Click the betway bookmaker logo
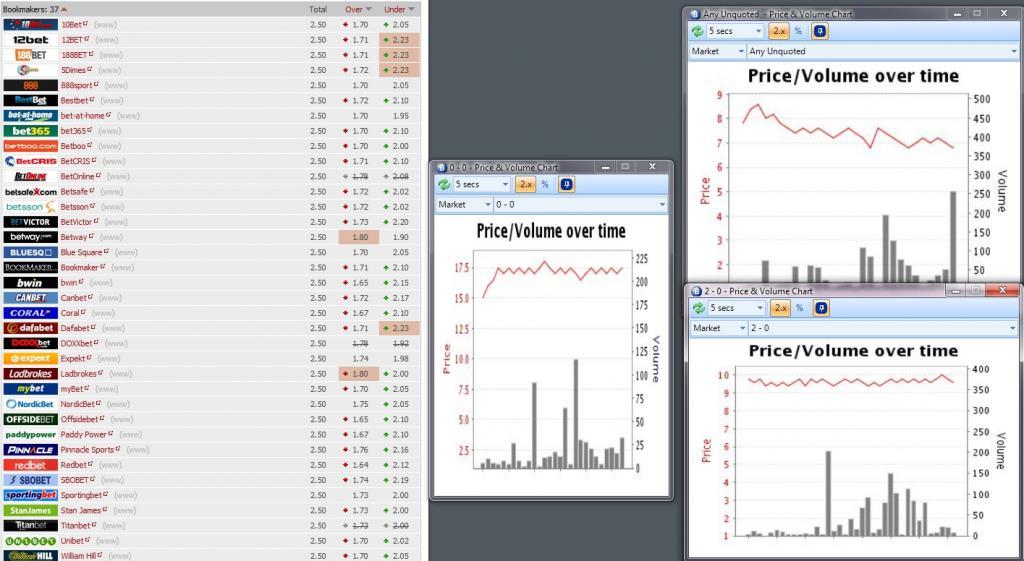Viewport: 1024px width, 561px height. point(31,237)
